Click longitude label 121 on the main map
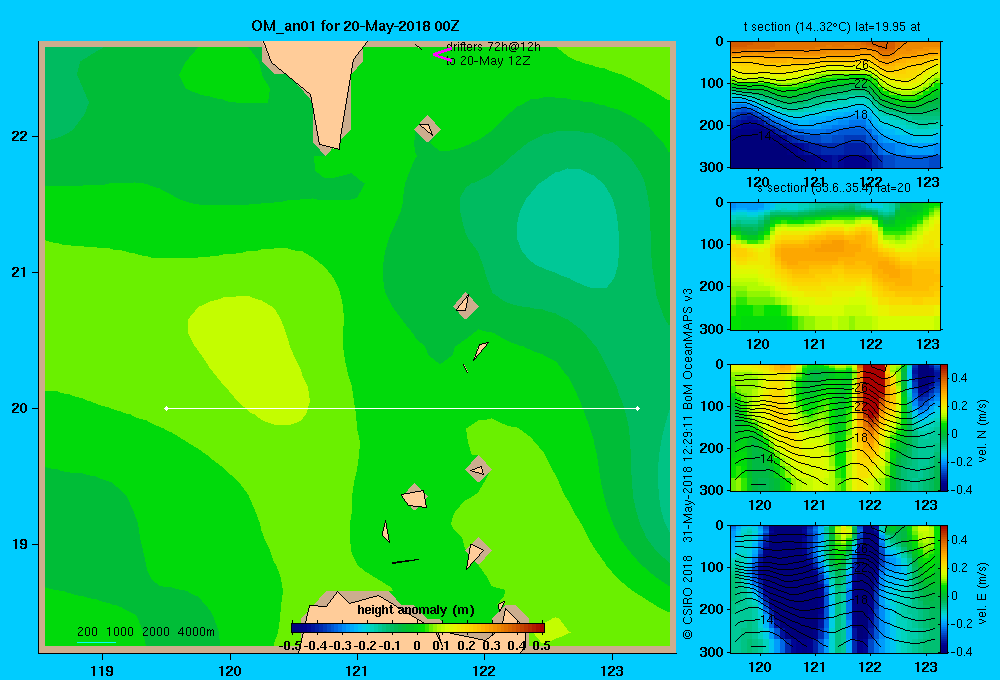Viewport: 1000px width, 680px height. (x=357, y=670)
